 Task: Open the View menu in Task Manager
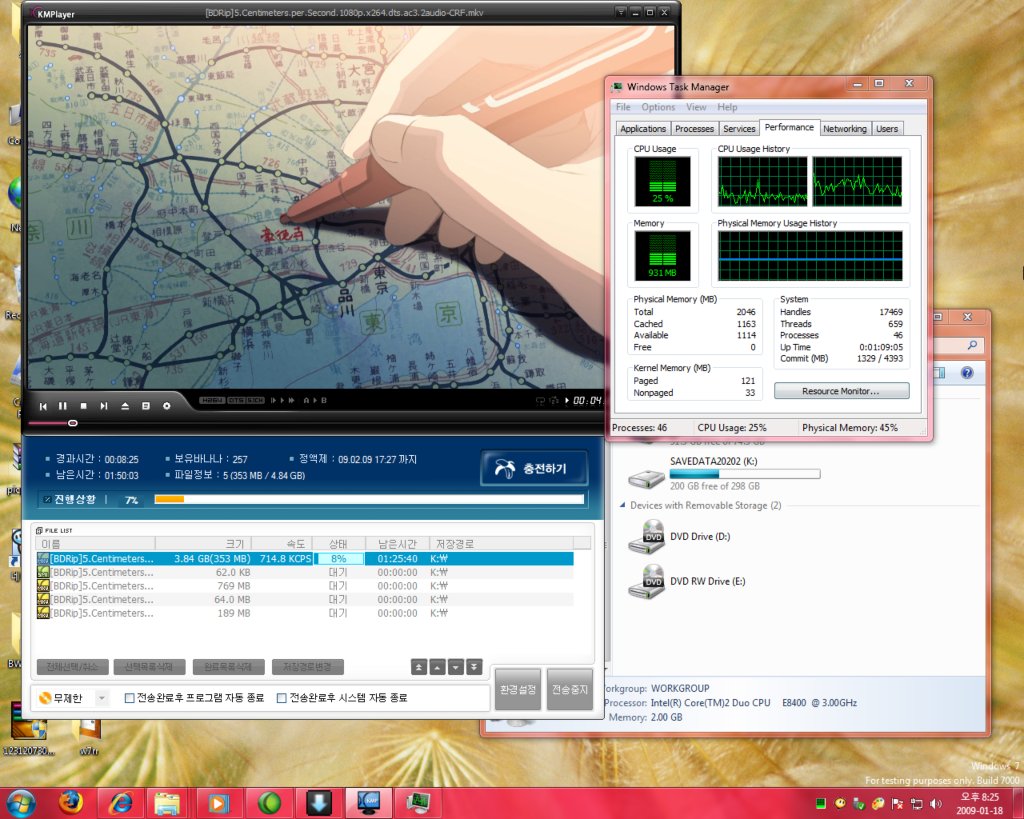pos(696,107)
